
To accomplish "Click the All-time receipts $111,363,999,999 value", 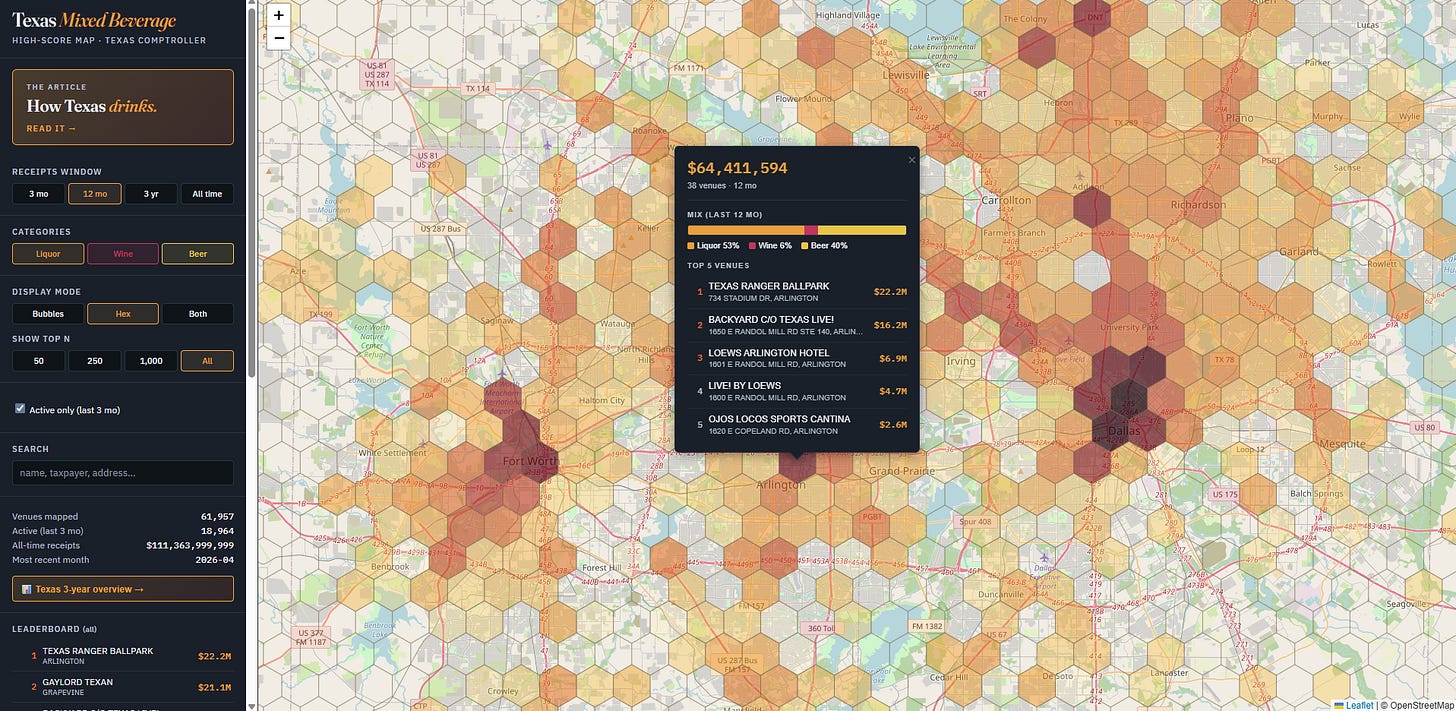I will 190,545.
